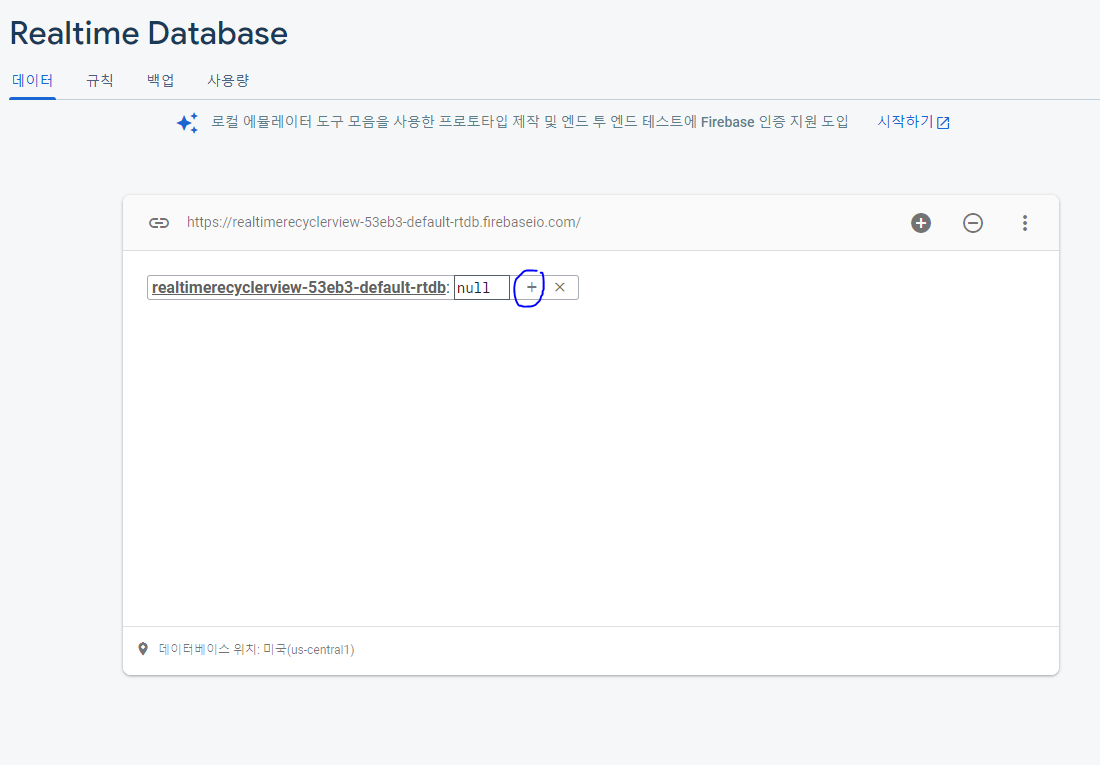
Task: Click the 데이터베이스 위치 text
Action: [257, 650]
